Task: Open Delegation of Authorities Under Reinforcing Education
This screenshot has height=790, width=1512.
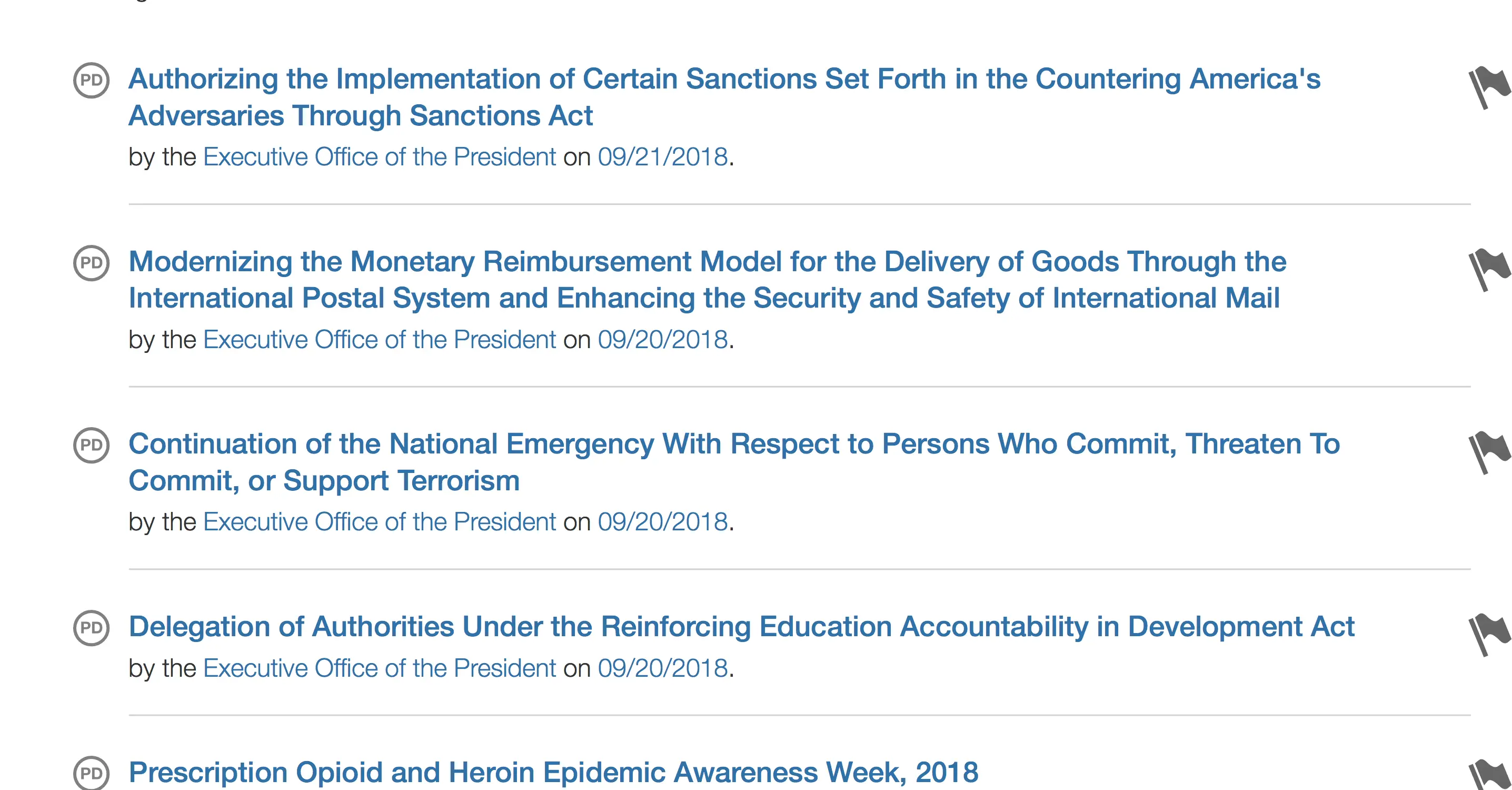Action: pos(741,626)
